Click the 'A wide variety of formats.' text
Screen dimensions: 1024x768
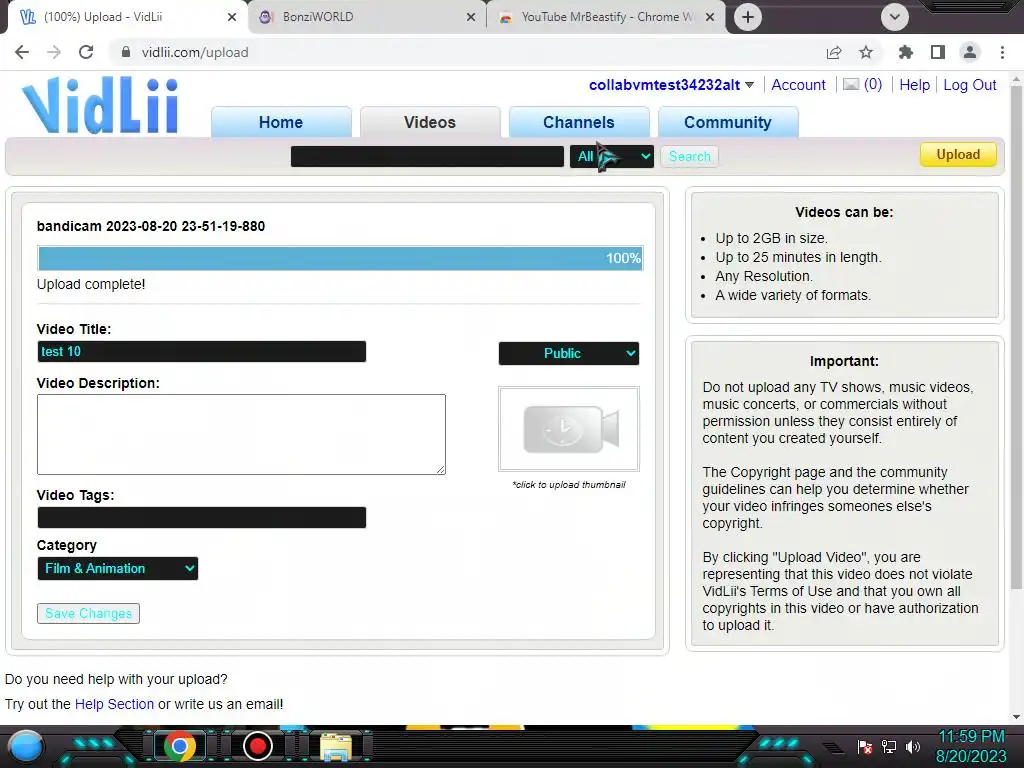point(793,295)
